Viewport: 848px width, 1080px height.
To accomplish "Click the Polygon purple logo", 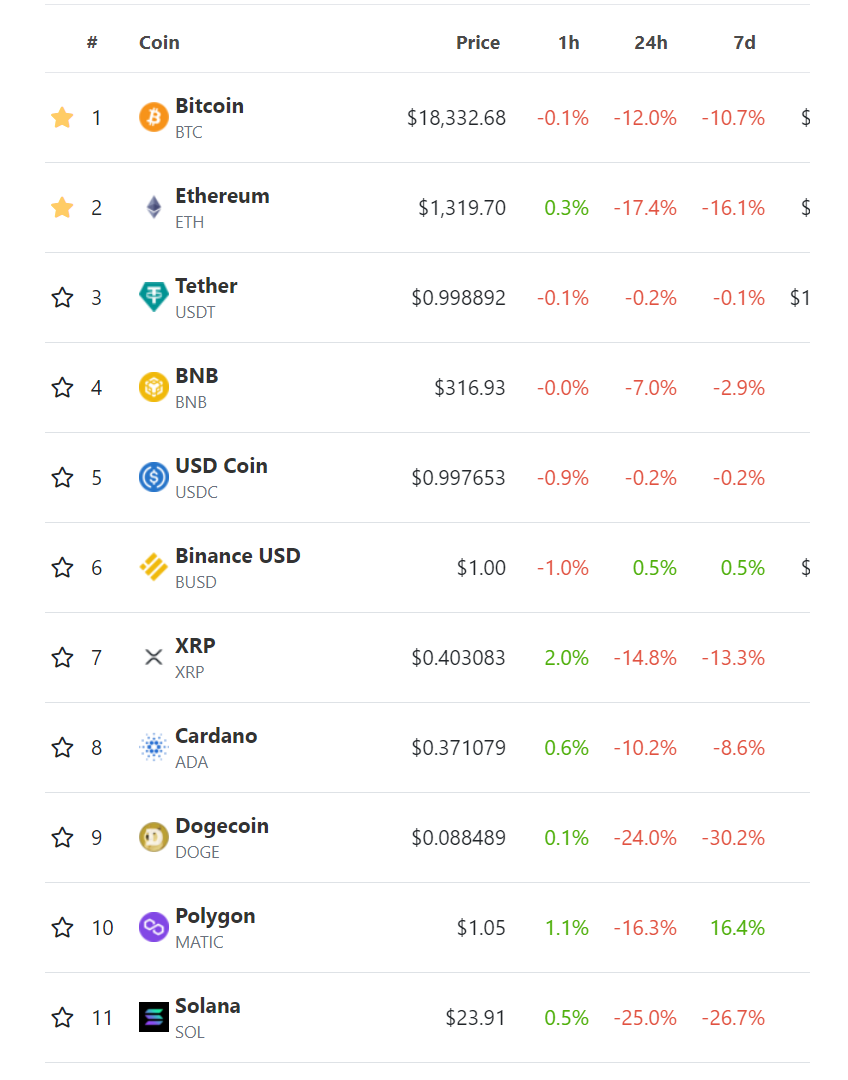I will pyautogui.click(x=153, y=927).
